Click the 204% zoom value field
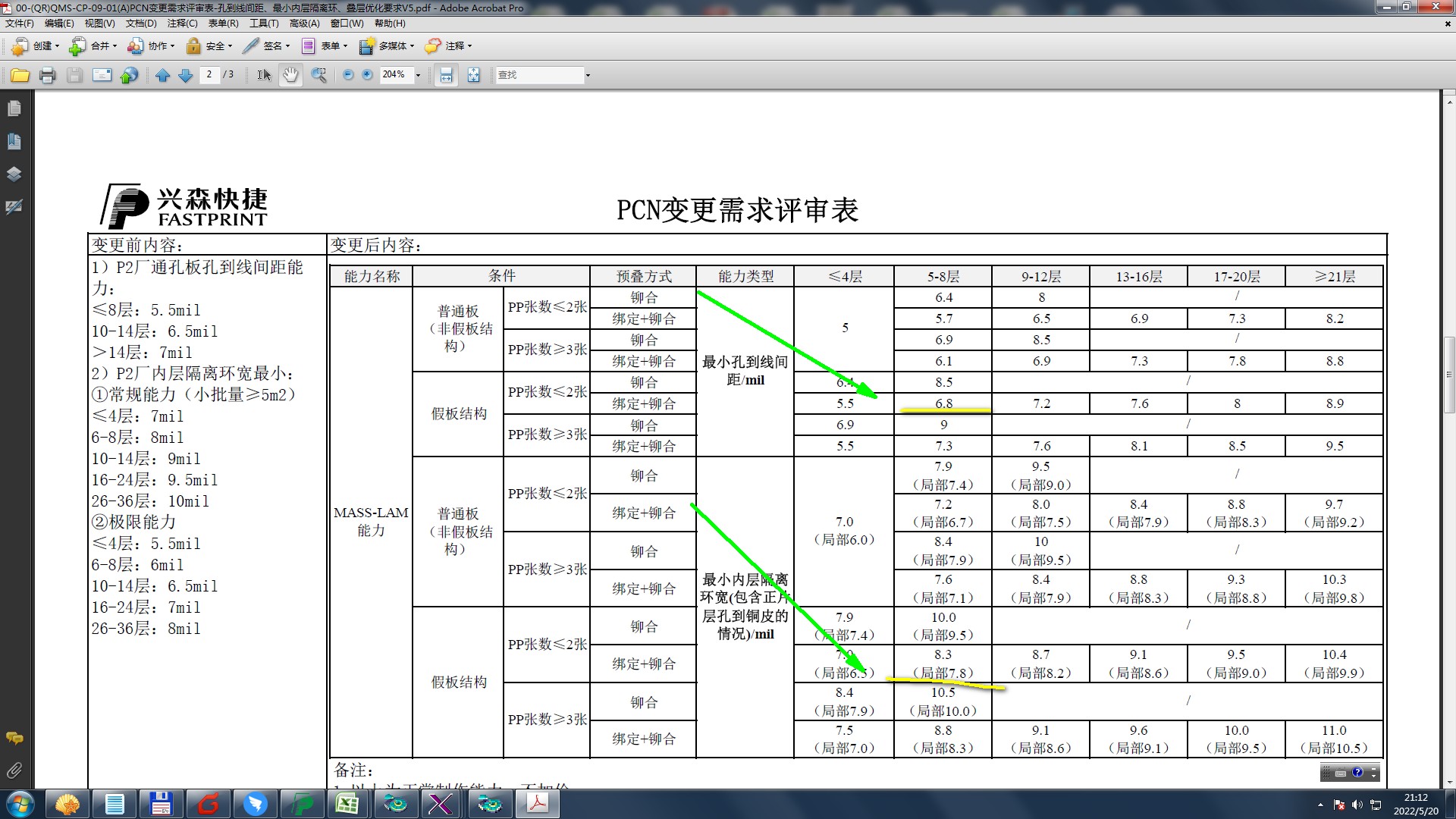This screenshot has height=819, width=1456. [x=395, y=74]
